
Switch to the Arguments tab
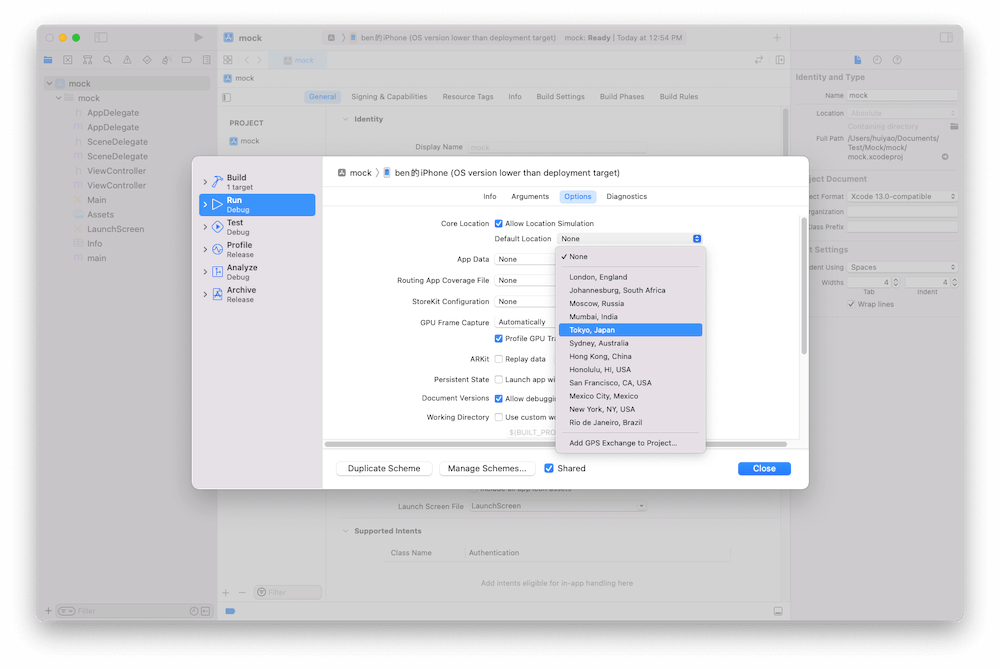(x=530, y=196)
